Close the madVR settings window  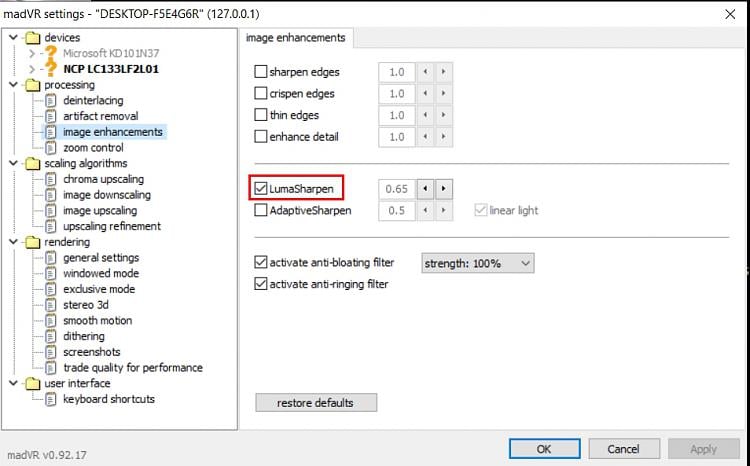(730, 14)
